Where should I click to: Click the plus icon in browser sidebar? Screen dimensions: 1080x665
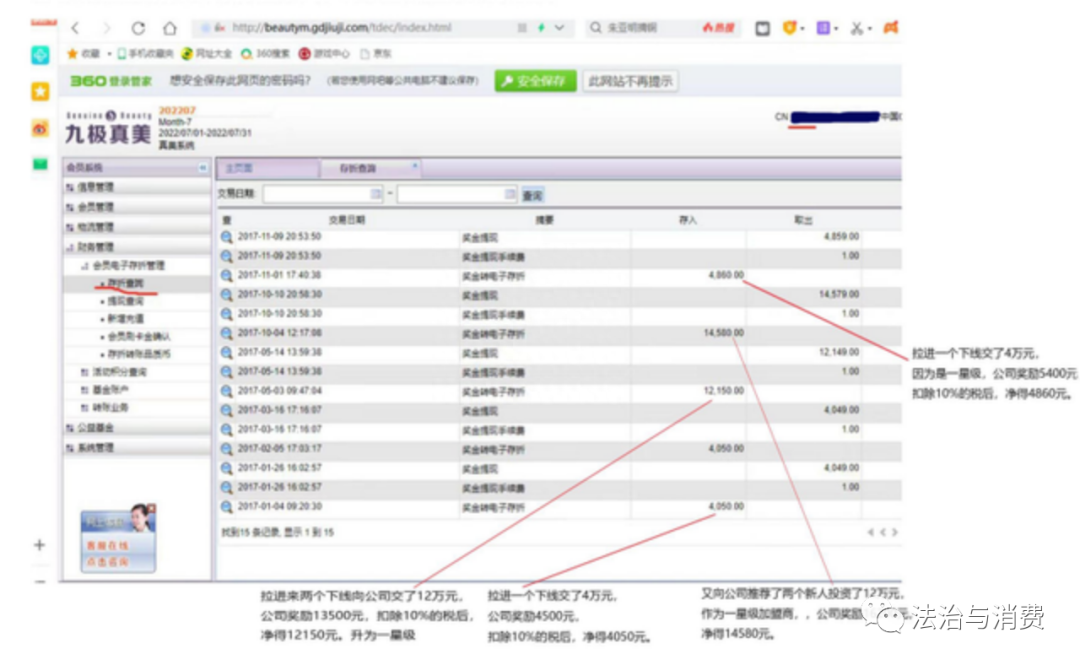[x=39, y=545]
